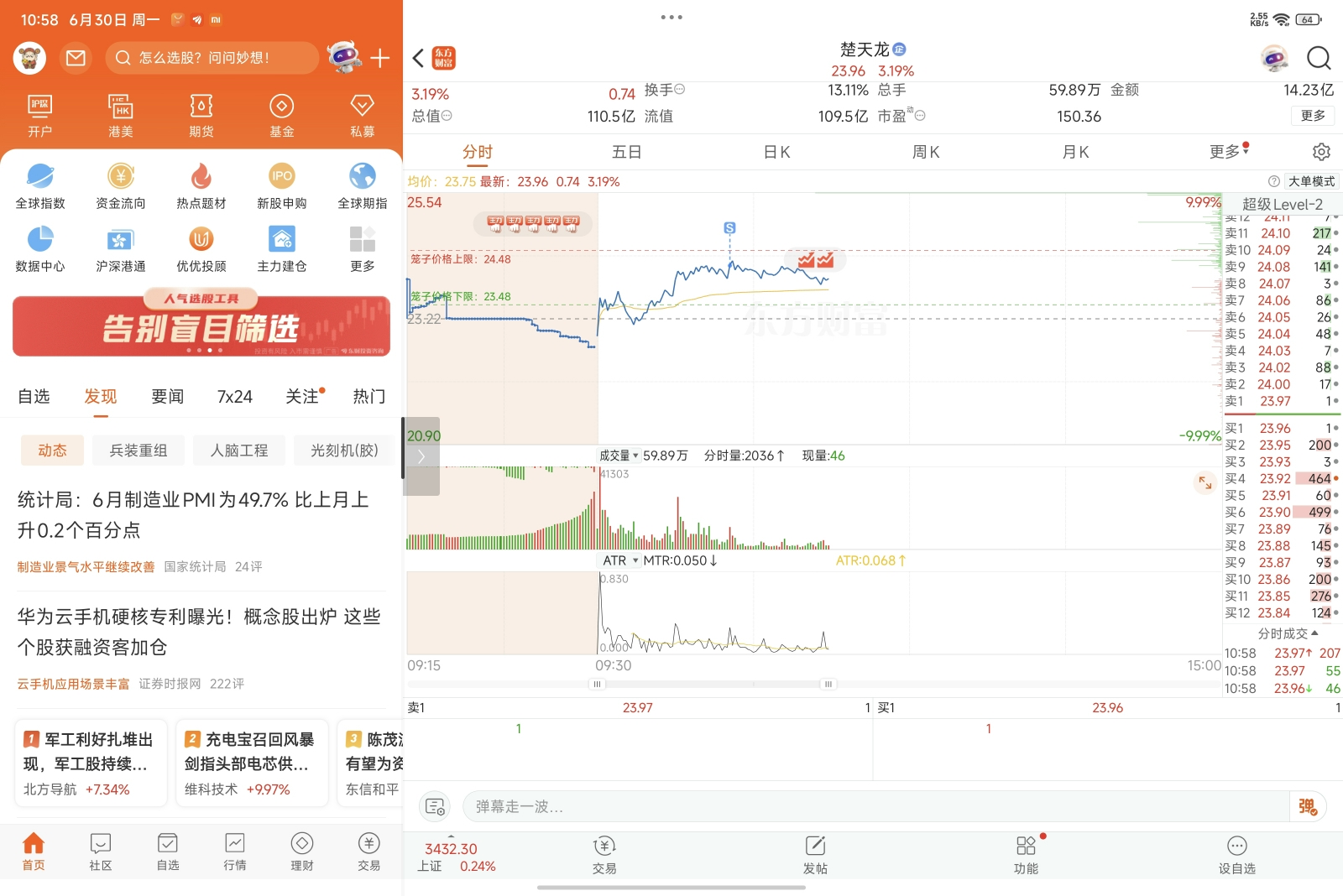1343x896 pixels.
Task: Go back with the left arrow
Action: 419,58
